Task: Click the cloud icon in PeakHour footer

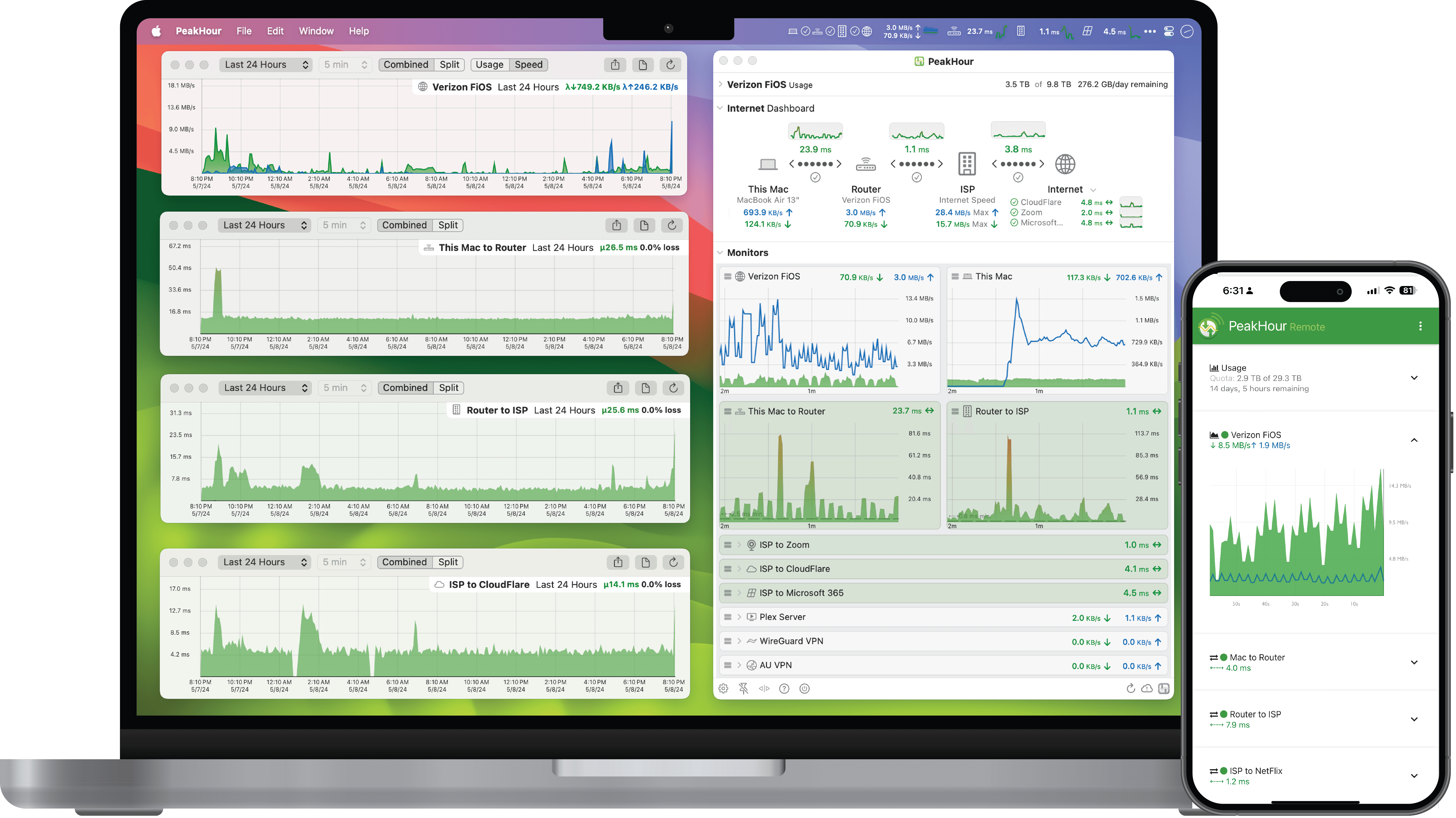Action: 1147,688
